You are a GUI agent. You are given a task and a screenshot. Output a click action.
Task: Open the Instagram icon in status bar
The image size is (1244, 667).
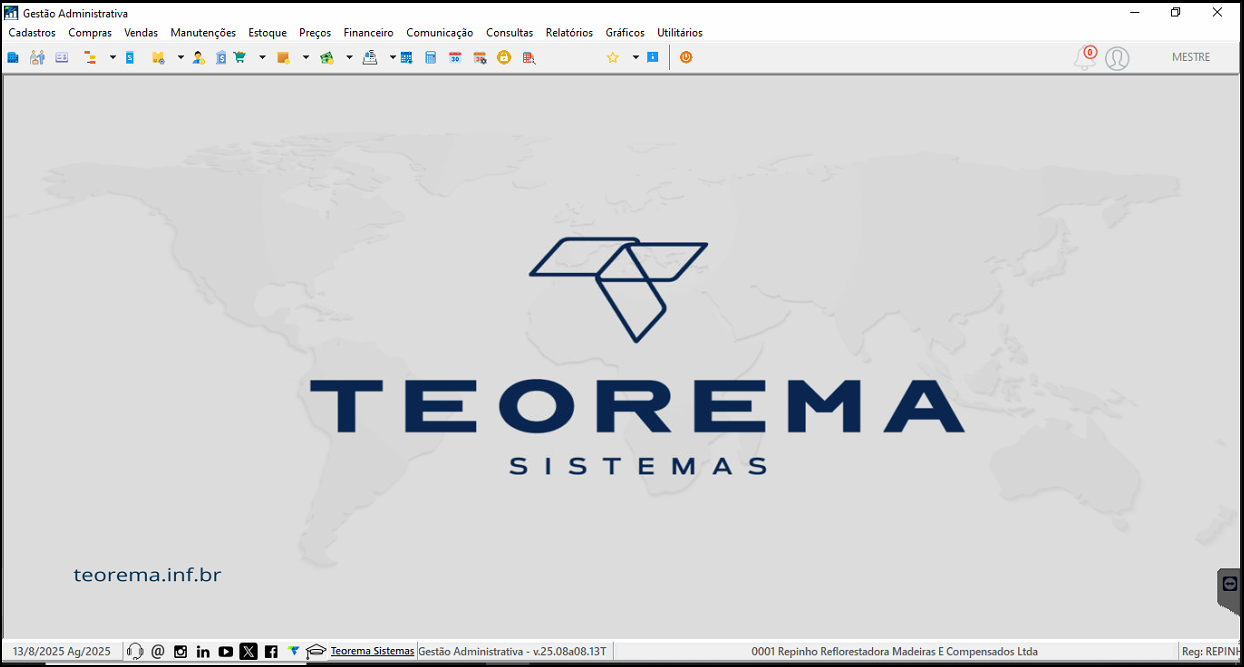[181, 651]
